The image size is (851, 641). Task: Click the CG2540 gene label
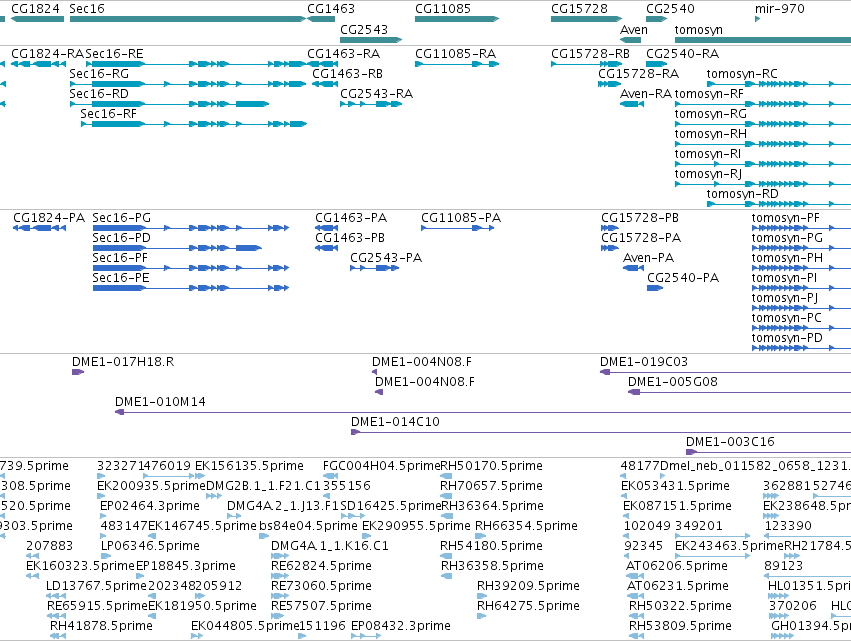(670, 9)
